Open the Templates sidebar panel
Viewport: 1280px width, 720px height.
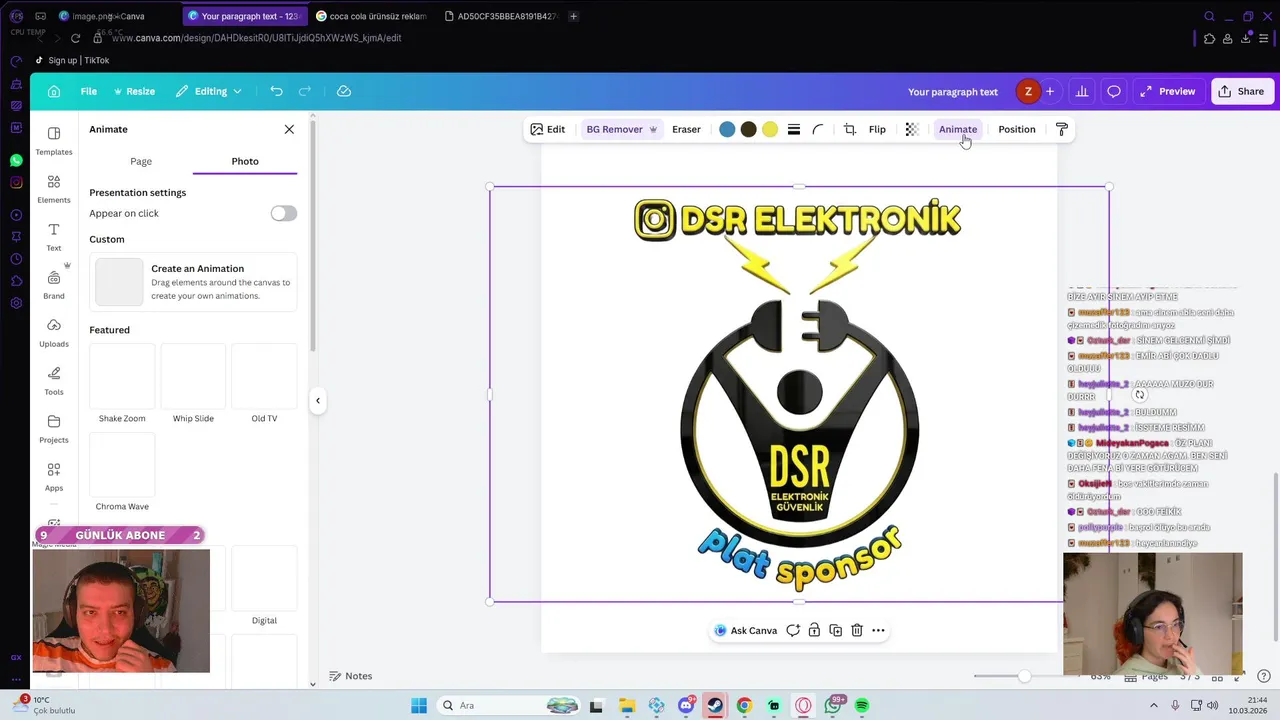54,141
